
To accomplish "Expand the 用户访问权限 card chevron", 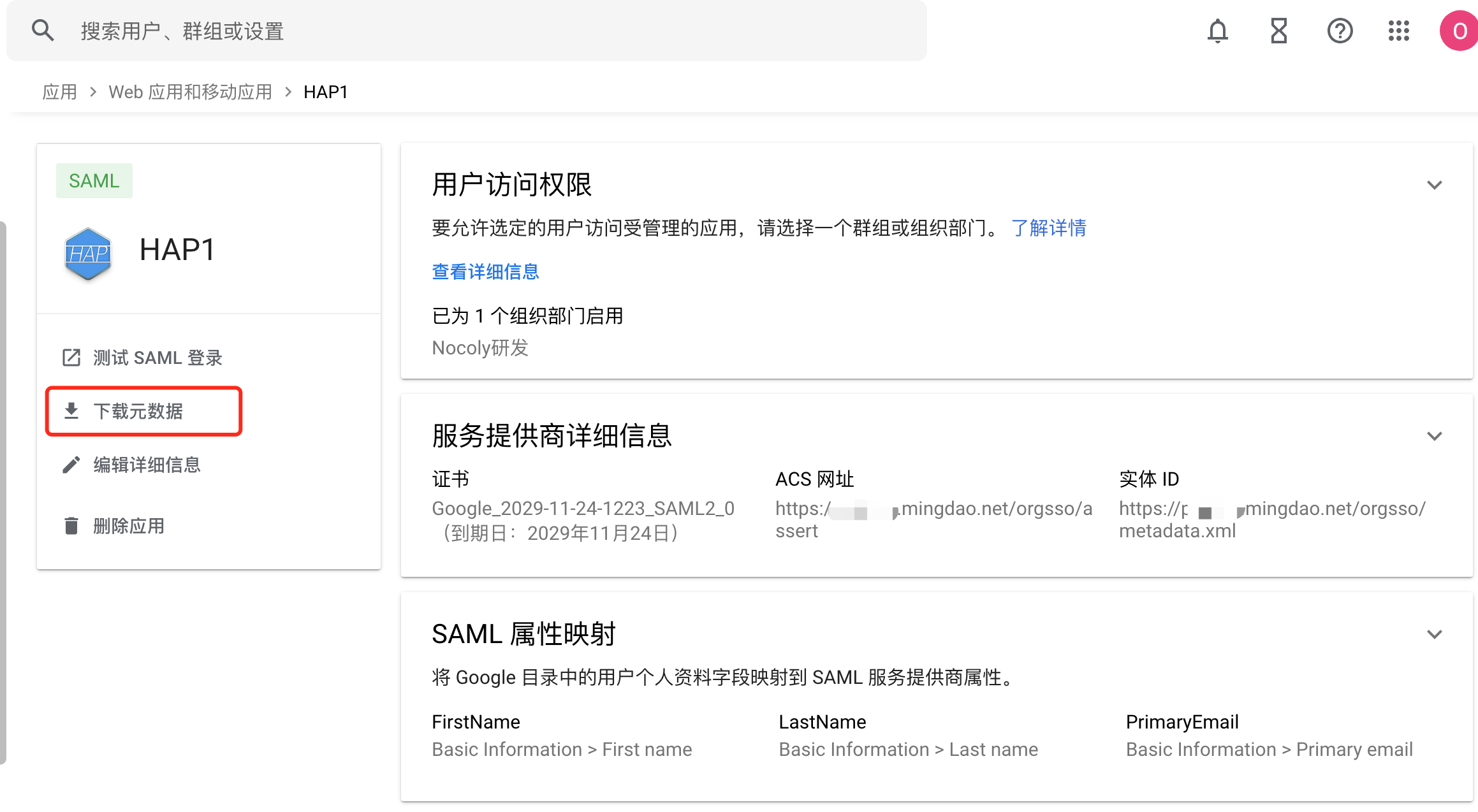I will [1435, 185].
